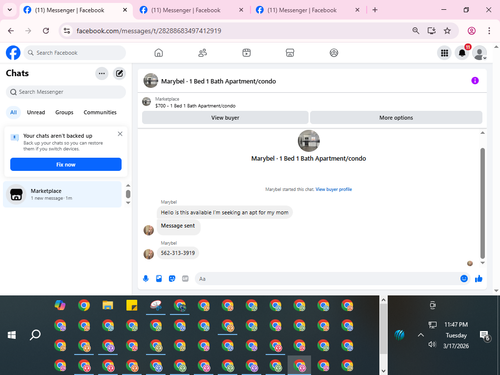Click the address bar URL

[149, 31]
